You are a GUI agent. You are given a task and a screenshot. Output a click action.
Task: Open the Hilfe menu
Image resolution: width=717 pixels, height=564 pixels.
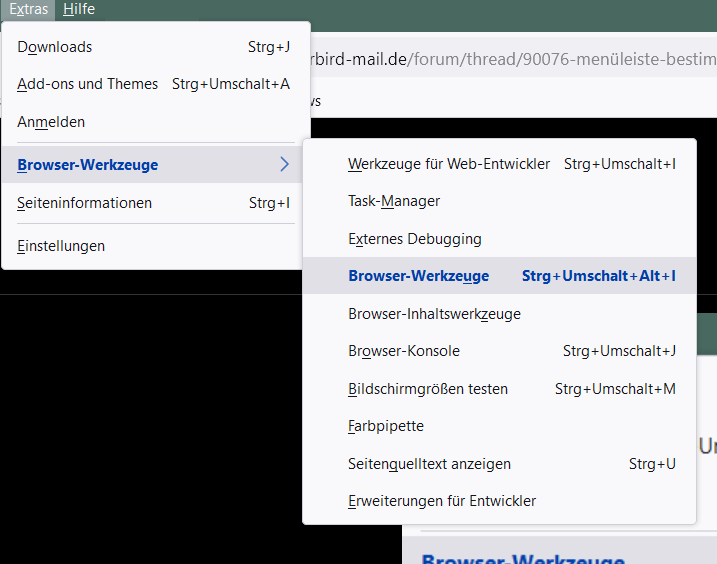coord(78,9)
